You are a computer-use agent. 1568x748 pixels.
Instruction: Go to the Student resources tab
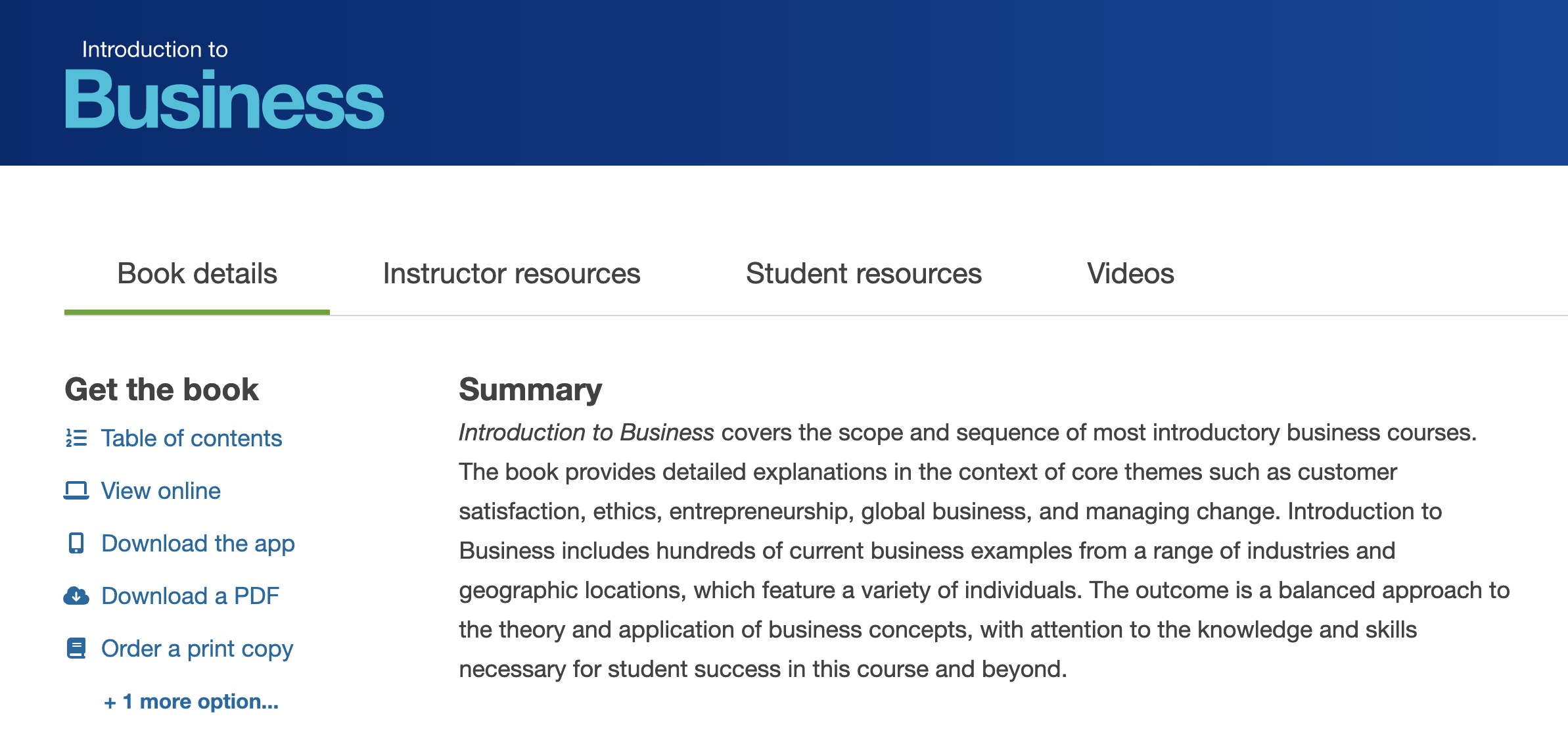coord(864,273)
